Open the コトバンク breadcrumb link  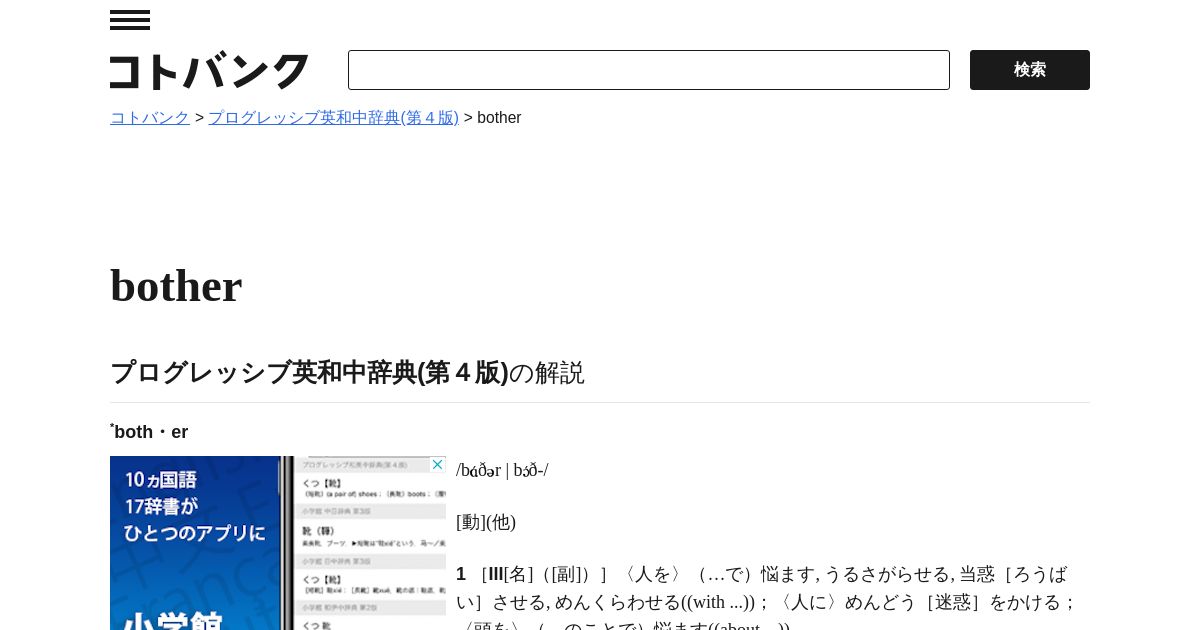[150, 118]
